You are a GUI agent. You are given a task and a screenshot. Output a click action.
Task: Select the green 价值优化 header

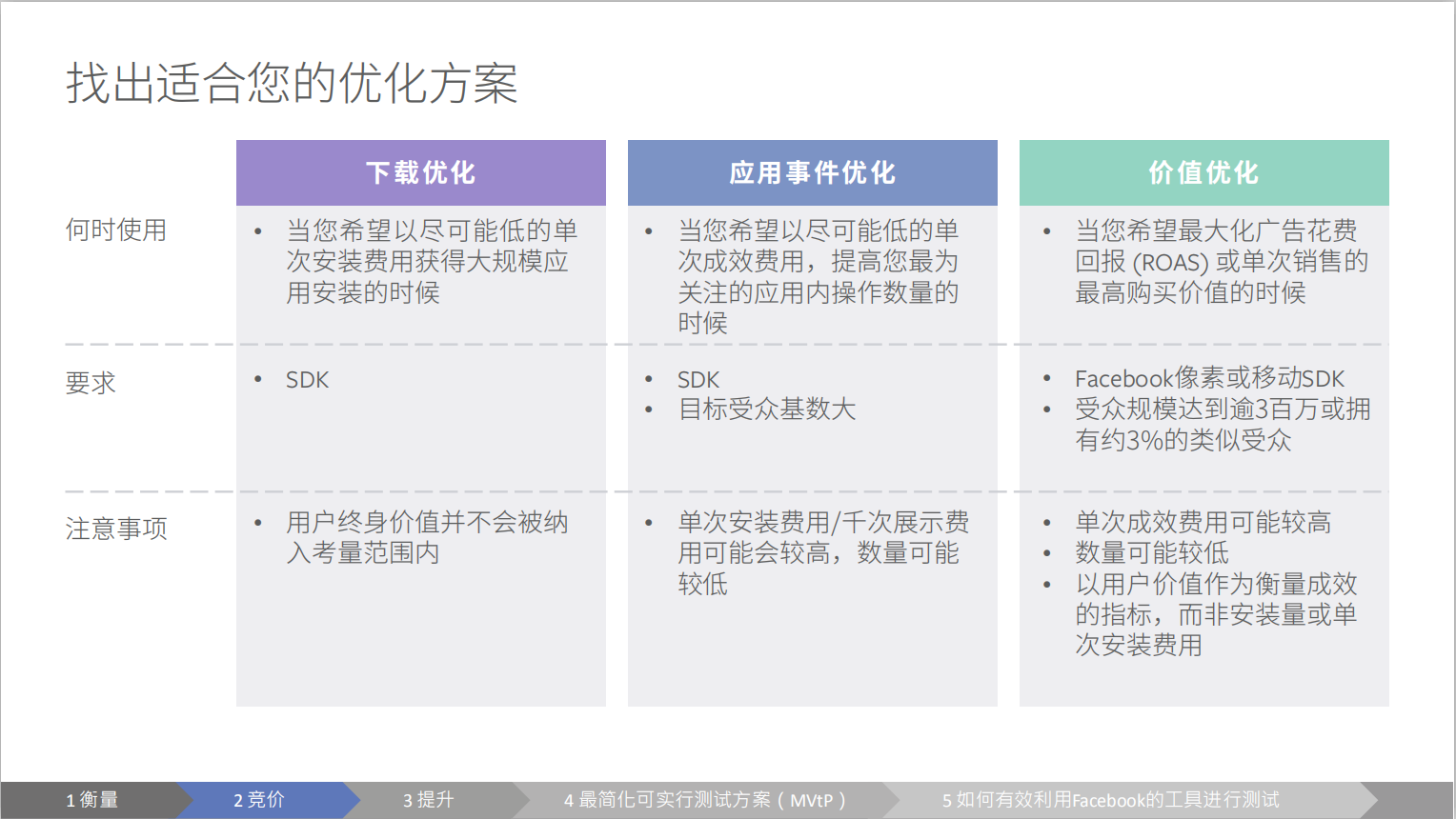click(1203, 172)
